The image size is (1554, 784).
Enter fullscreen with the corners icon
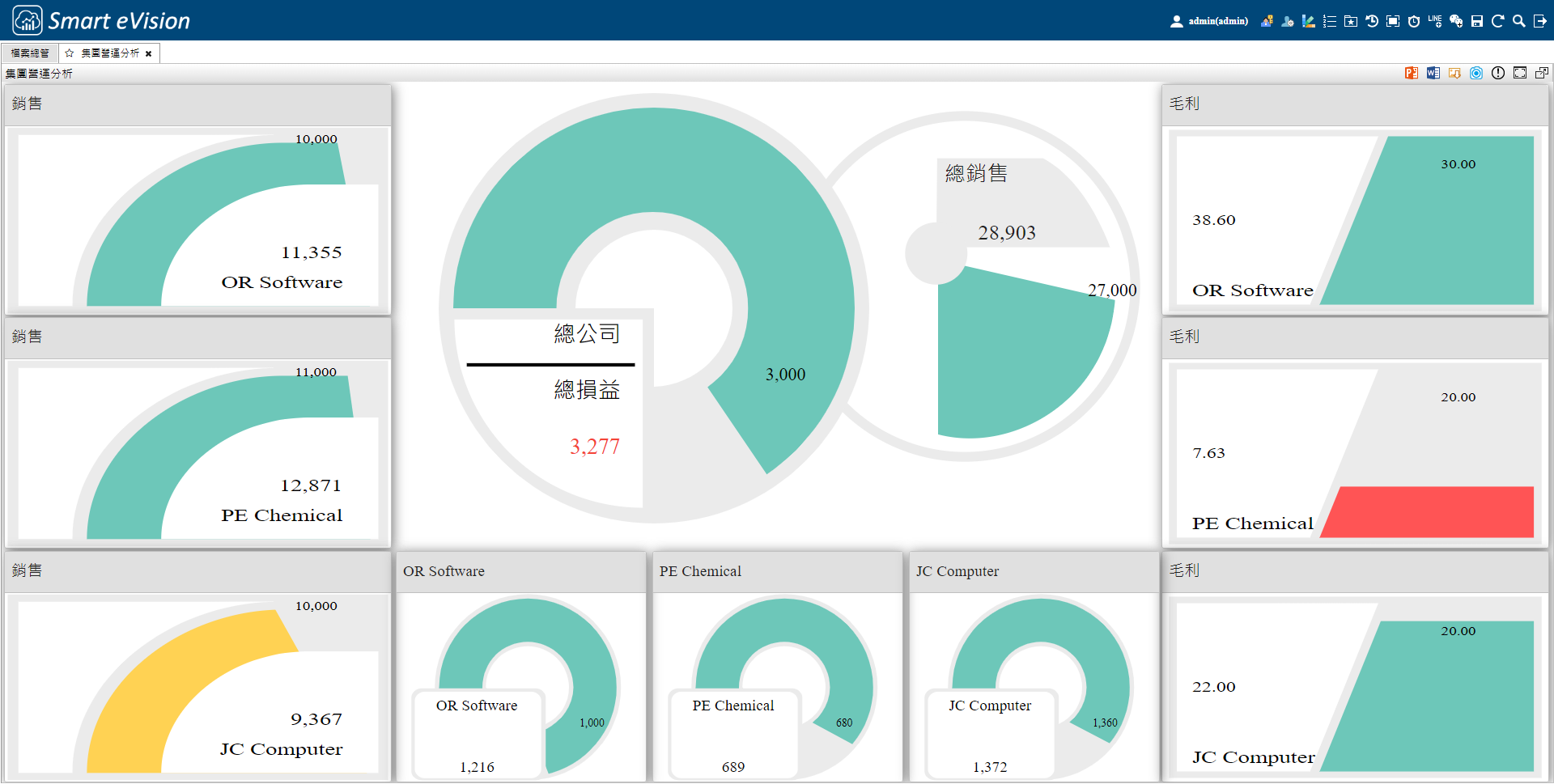[x=1520, y=73]
